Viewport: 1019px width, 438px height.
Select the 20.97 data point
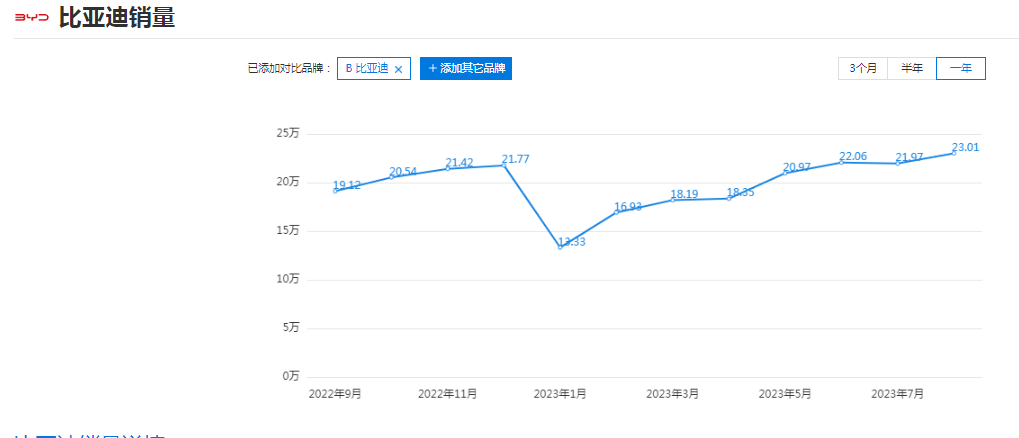785,172
